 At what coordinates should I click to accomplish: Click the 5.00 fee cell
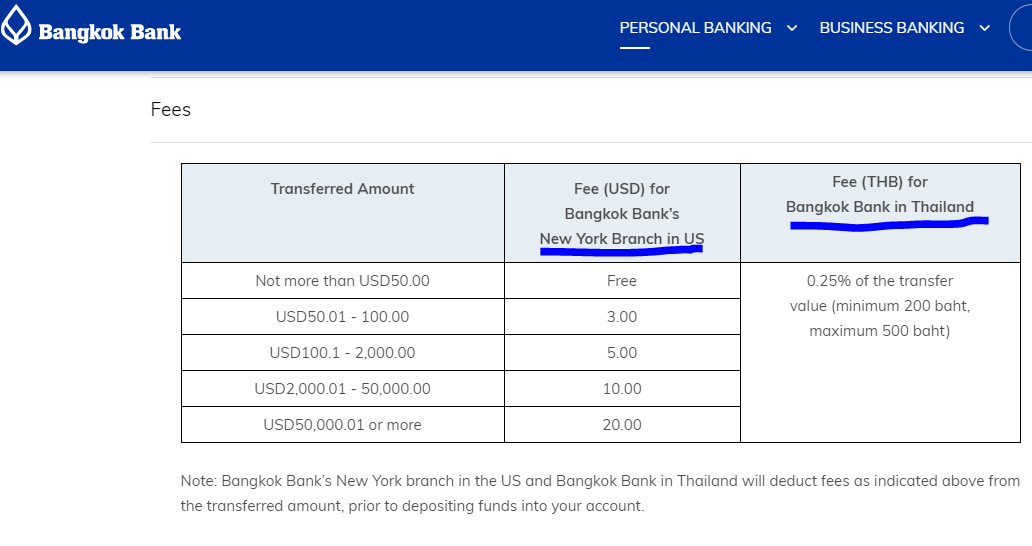pyautogui.click(x=622, y=353)
